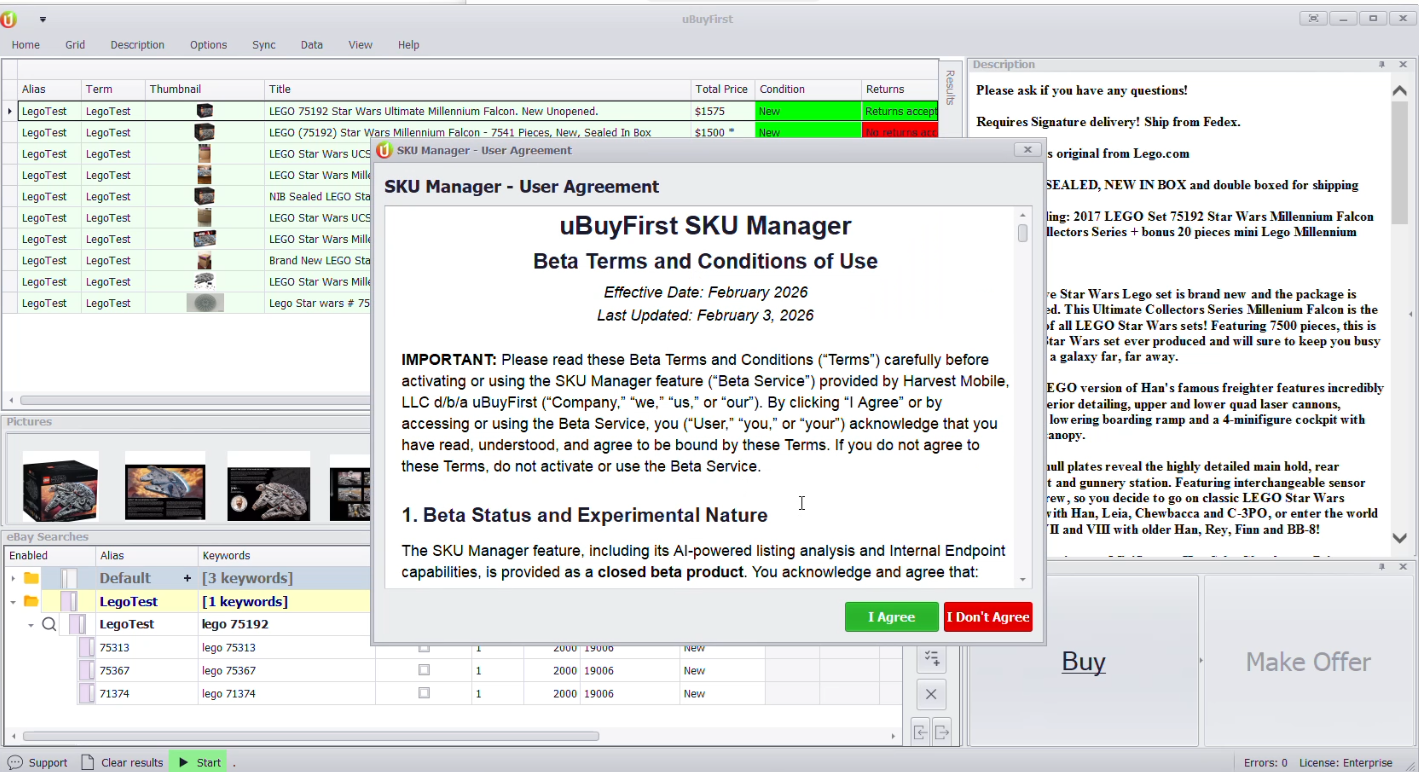
Task: Click the eBay Searches horizontal scrollbar
Action: coord(311,736)
